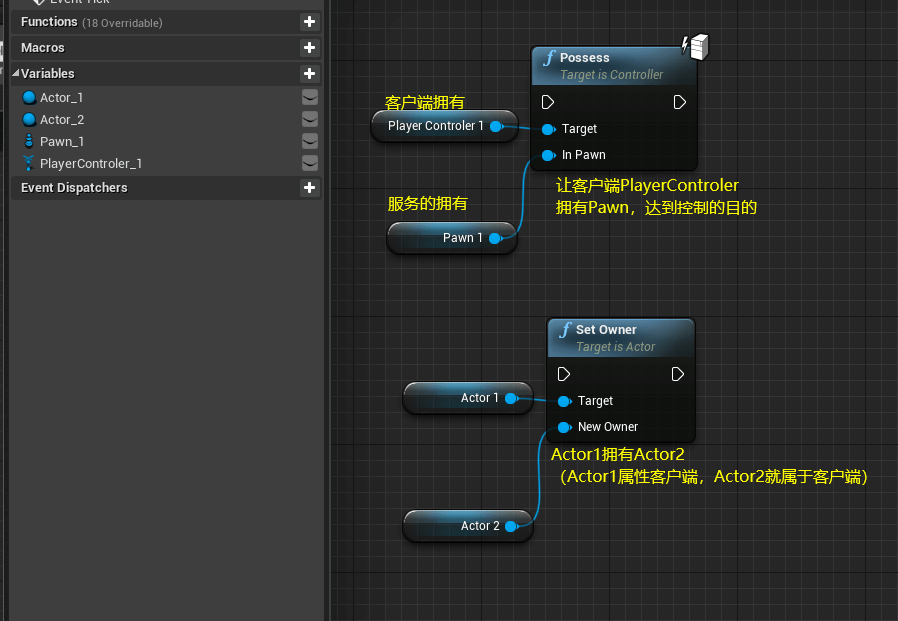Add a new function with the plus icon
This screenshot has width=898, height=621.
(309, 22)
